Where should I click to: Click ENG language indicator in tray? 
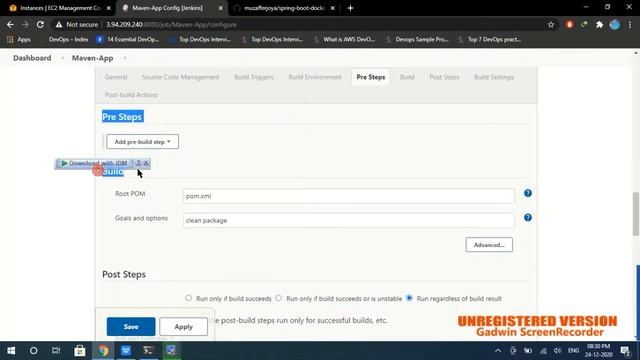(x=573, y=351)
